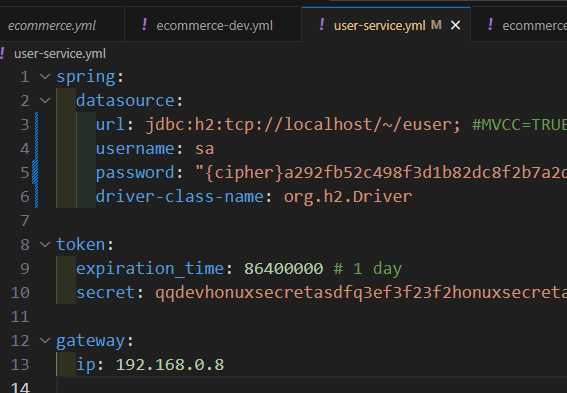Click the value 86400000
This screenshot has width=567, height=393.
click(284, 269)
